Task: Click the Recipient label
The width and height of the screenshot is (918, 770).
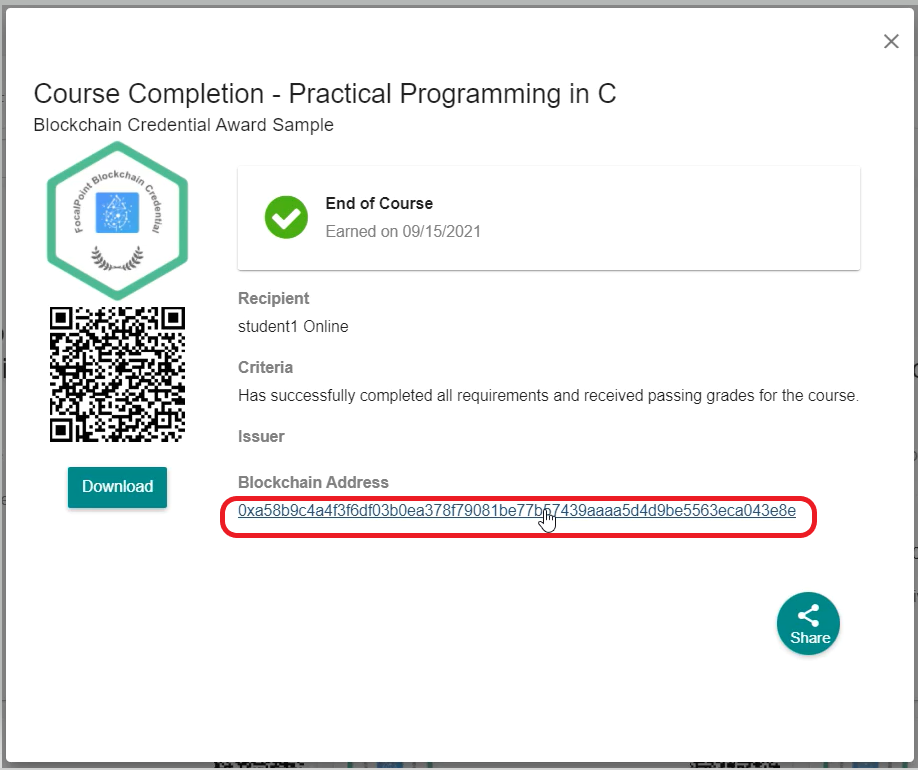Action: [273, 298]
